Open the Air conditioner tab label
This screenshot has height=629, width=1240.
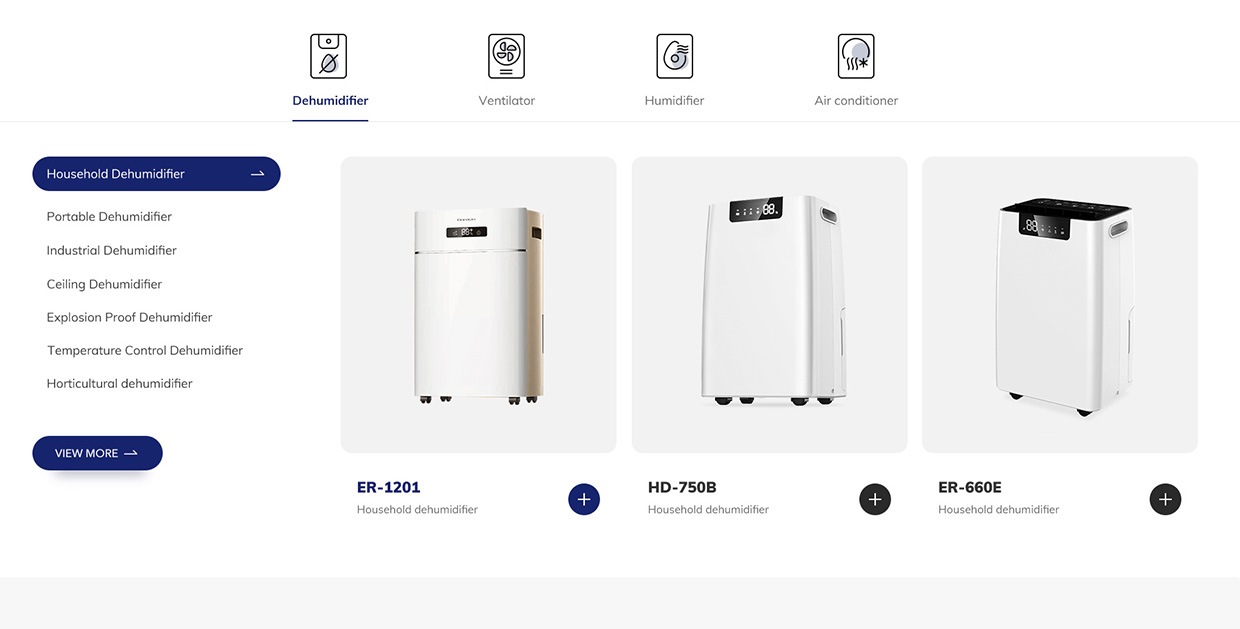click(856, 101)
